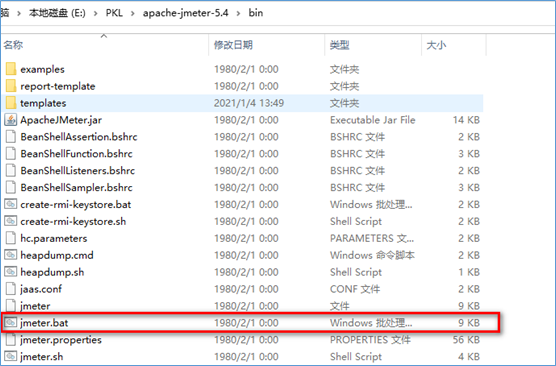Image resolution: width=556 pixels, height=366 pixels.
Task: Click the extensionless jmeter file icon
Action: tap(11, 306)
